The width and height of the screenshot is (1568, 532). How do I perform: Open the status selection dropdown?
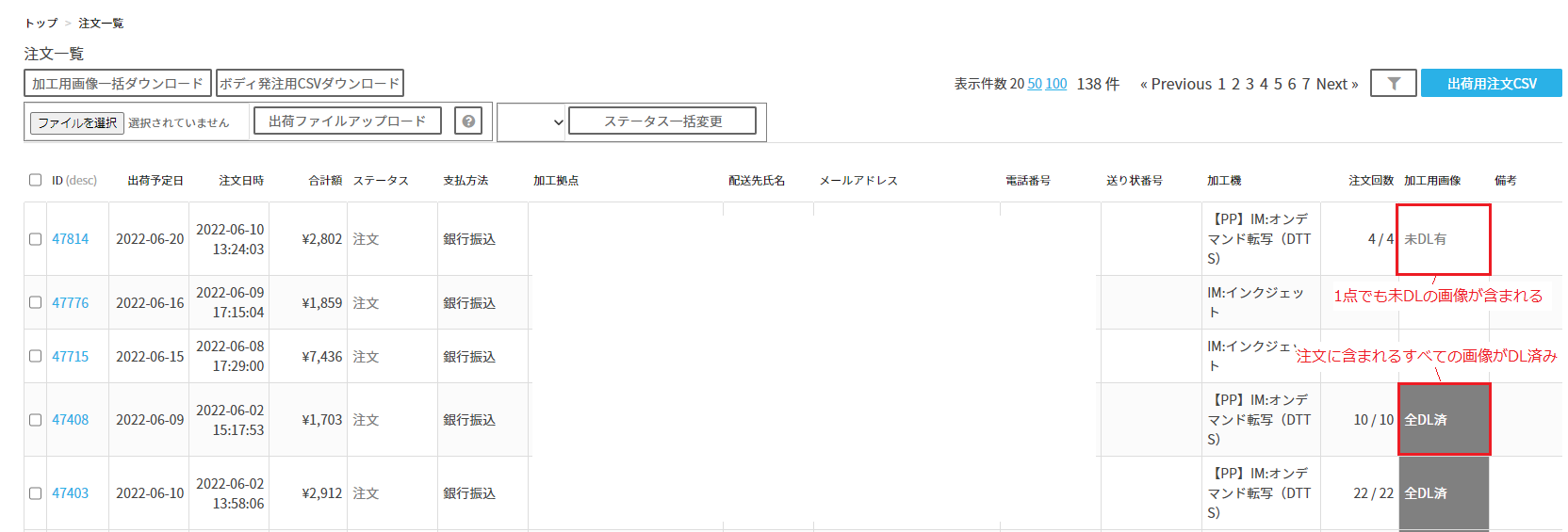(531, 121)
